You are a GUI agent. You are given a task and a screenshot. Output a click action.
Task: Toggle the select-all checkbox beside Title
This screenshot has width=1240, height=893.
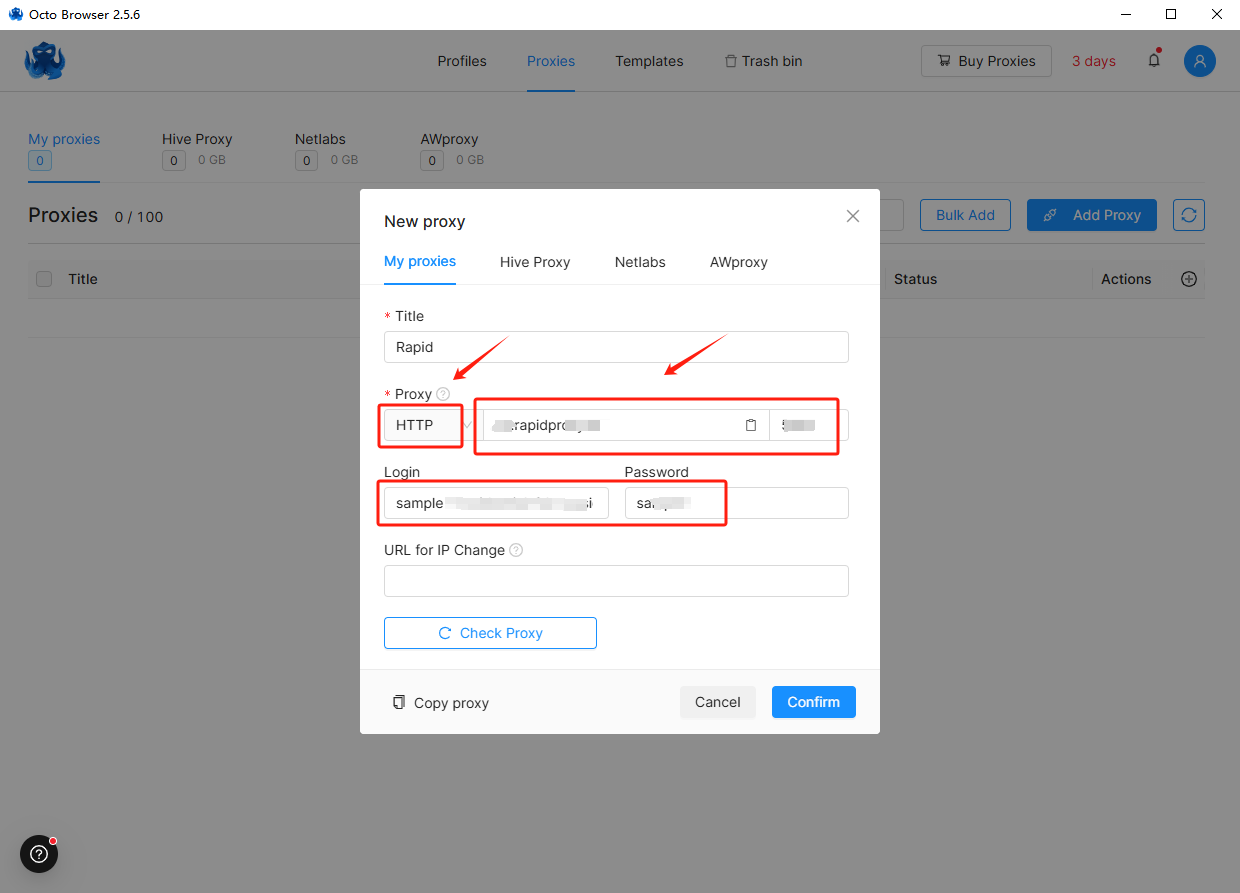44,279
